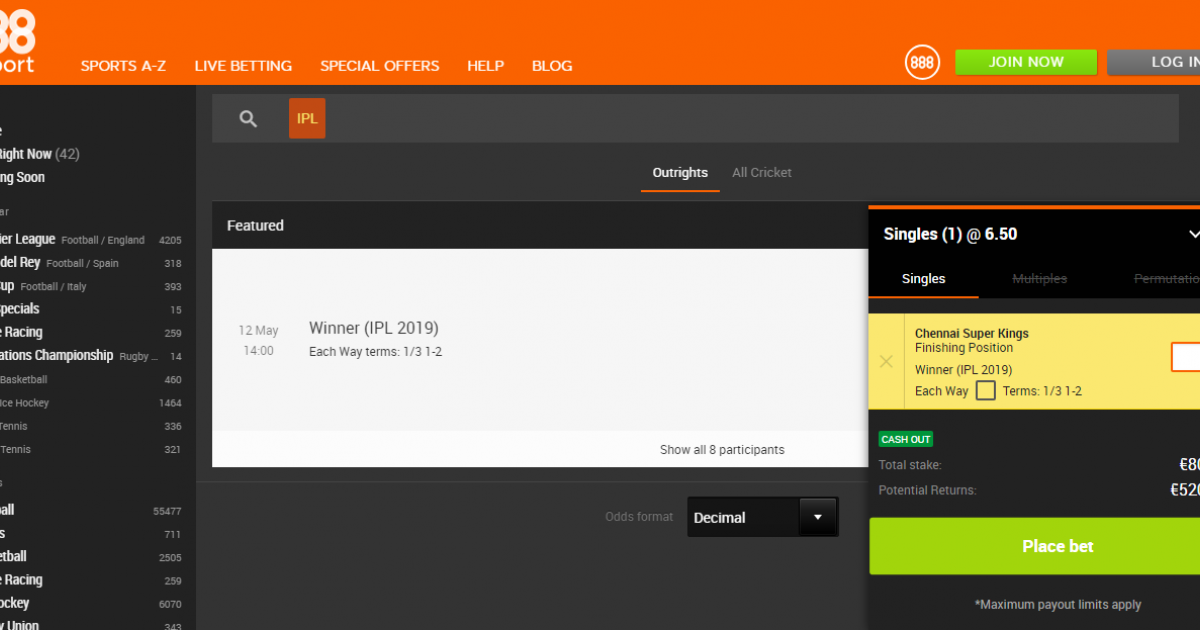
Task: Open SPECIAL OFFERS in the top navigation
Action: (x=380, y=66)
